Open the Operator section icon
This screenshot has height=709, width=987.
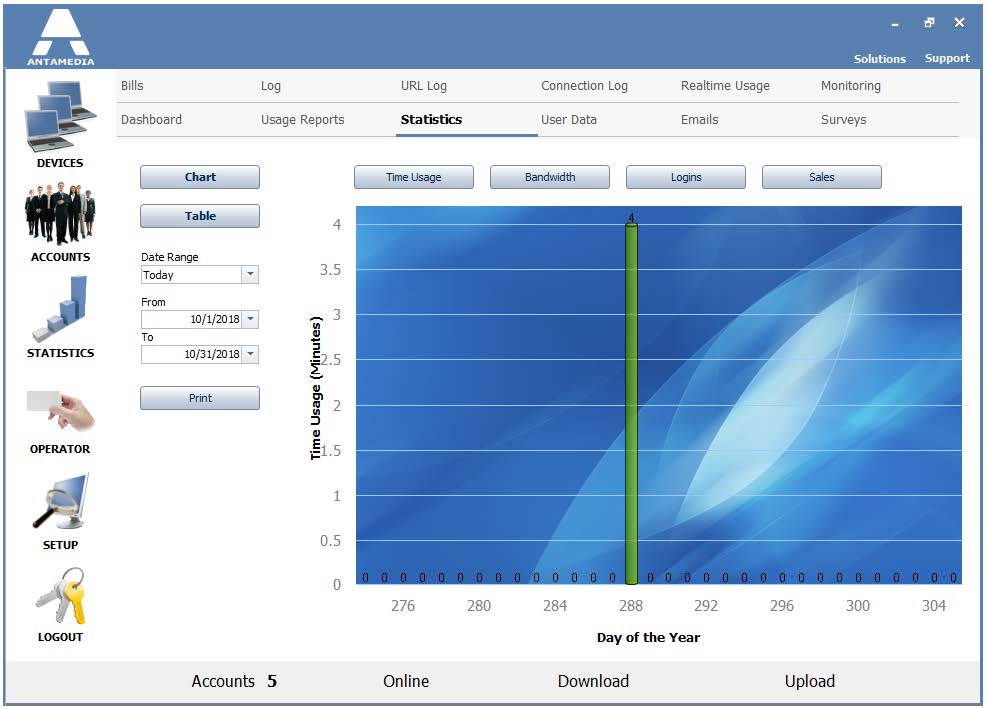[60, 411]
